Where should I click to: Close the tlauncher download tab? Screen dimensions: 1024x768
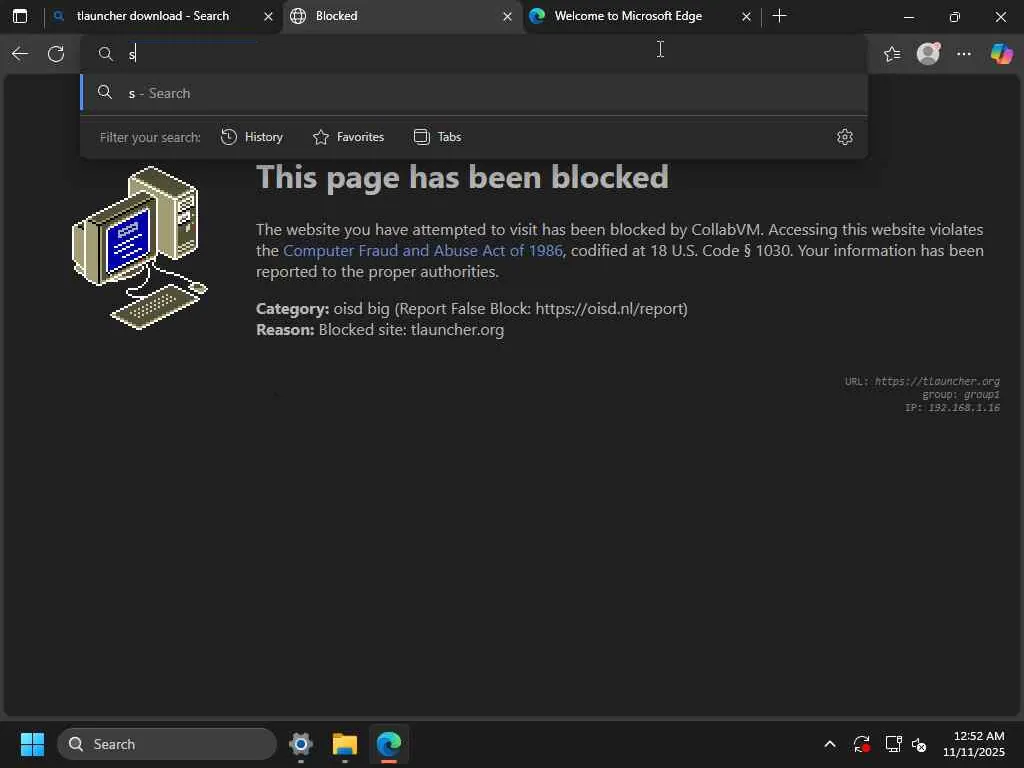point(268,16)
